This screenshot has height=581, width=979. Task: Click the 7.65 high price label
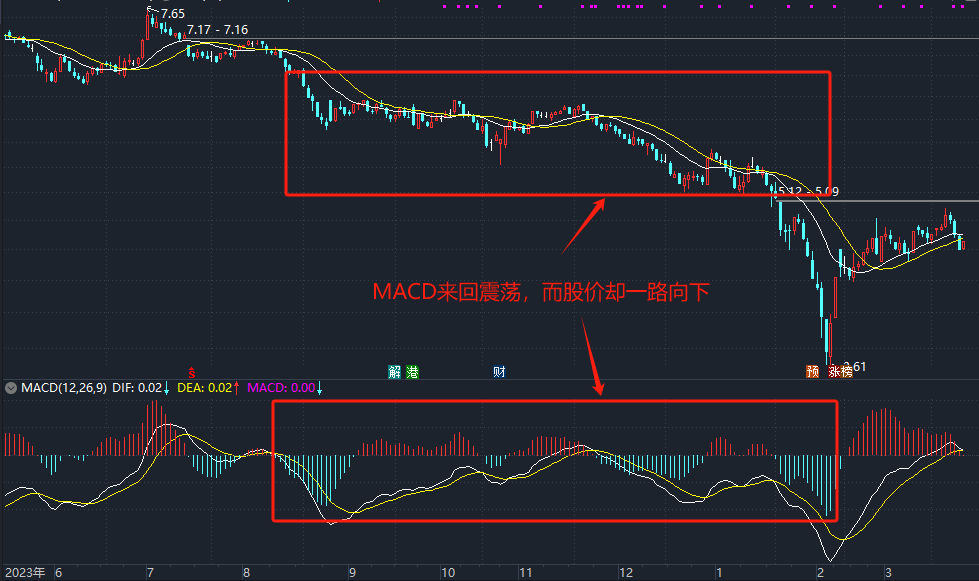[172, 13]
